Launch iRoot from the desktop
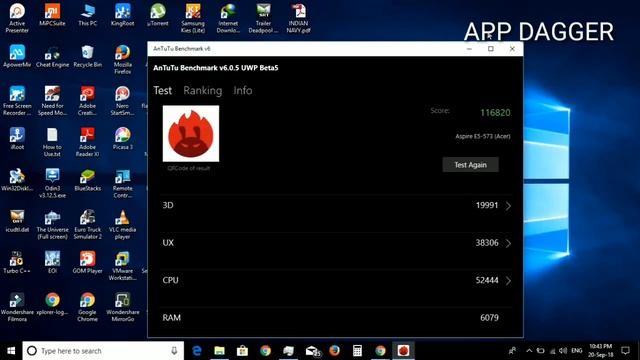The width and height of the screenshot is (640, 360). 17,138
